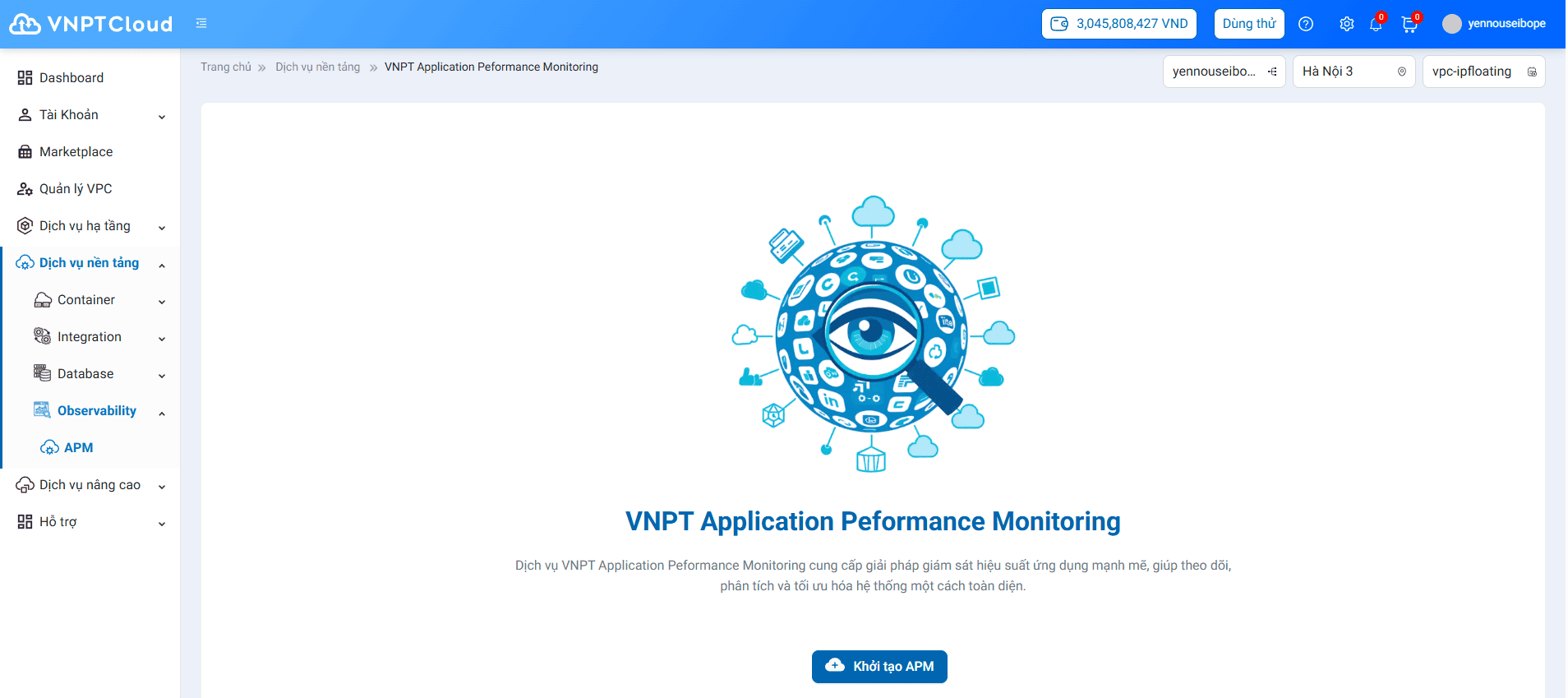
Task: Open Dashboard from the sidebar
Action: (71, 78)
